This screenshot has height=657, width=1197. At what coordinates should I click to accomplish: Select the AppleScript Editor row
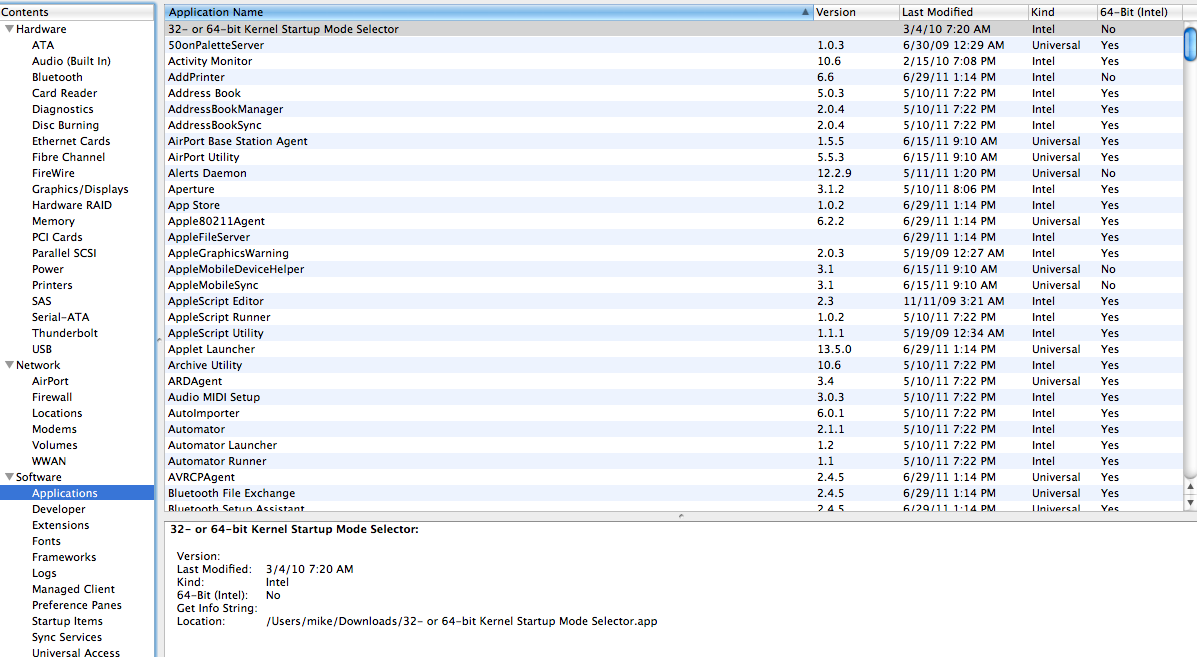[x=673, y=301]
